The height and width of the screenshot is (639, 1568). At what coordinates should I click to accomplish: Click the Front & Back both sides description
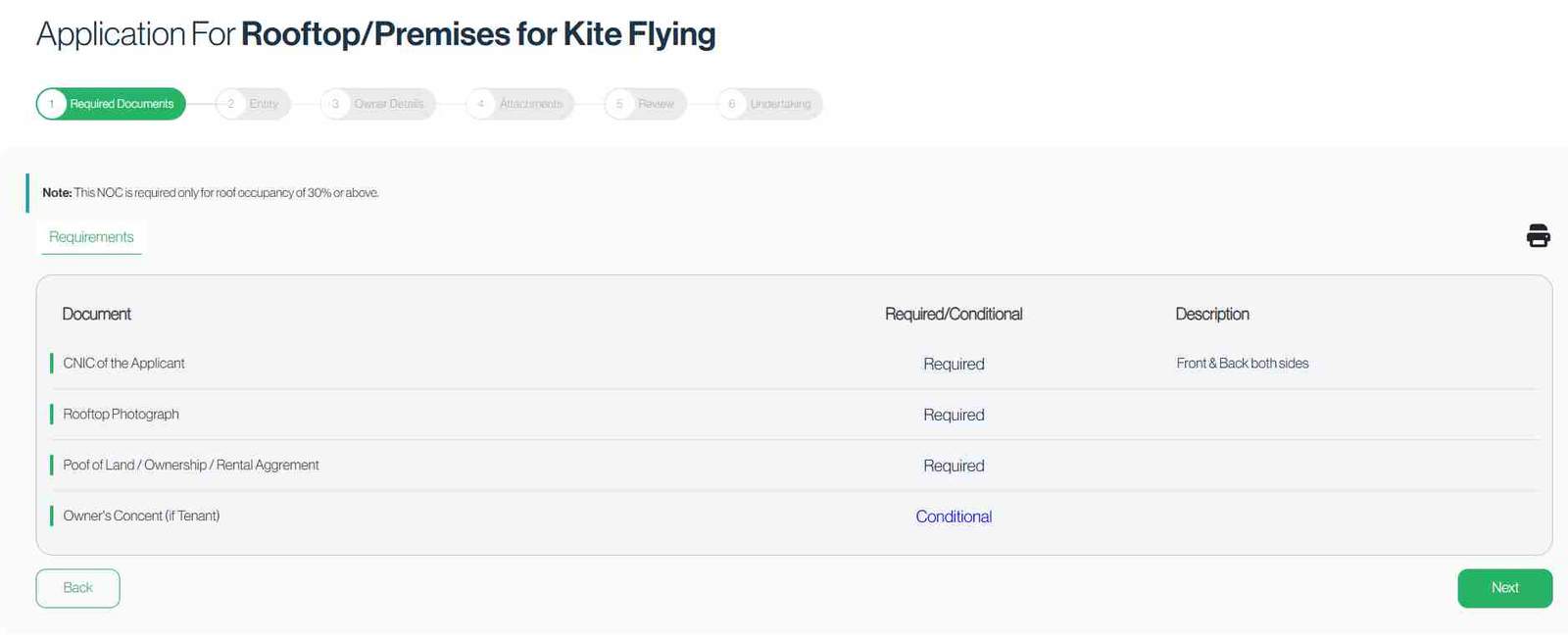1243,362
